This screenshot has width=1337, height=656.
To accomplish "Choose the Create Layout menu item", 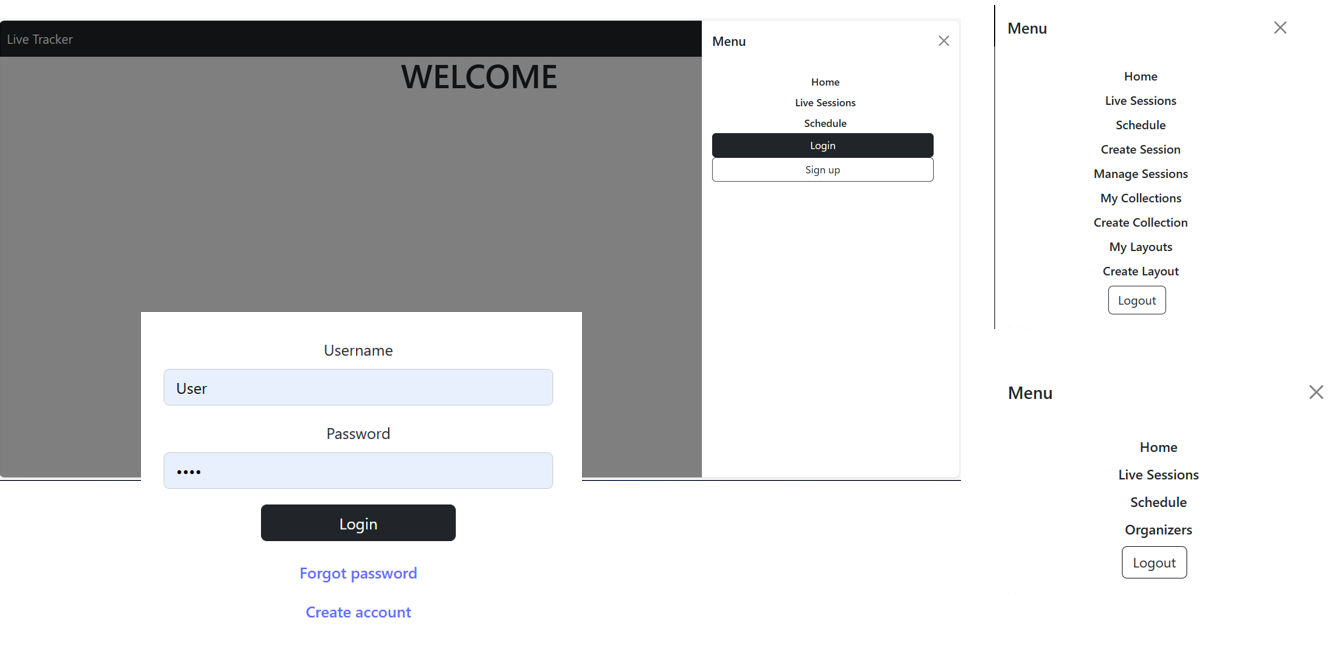I will coord(1140,271).
